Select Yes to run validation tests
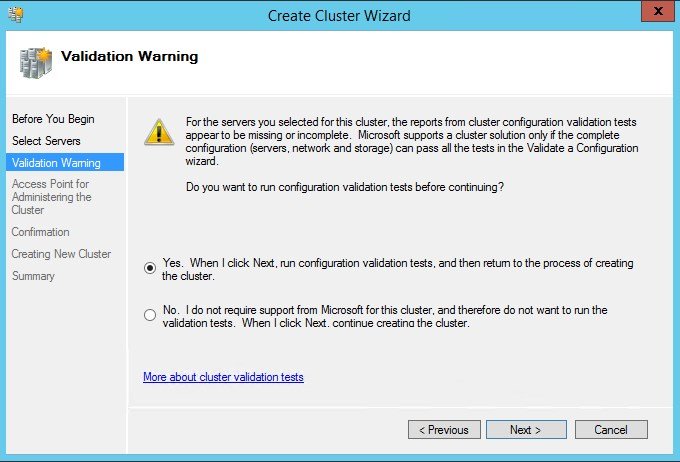 [x=150, y=268]
